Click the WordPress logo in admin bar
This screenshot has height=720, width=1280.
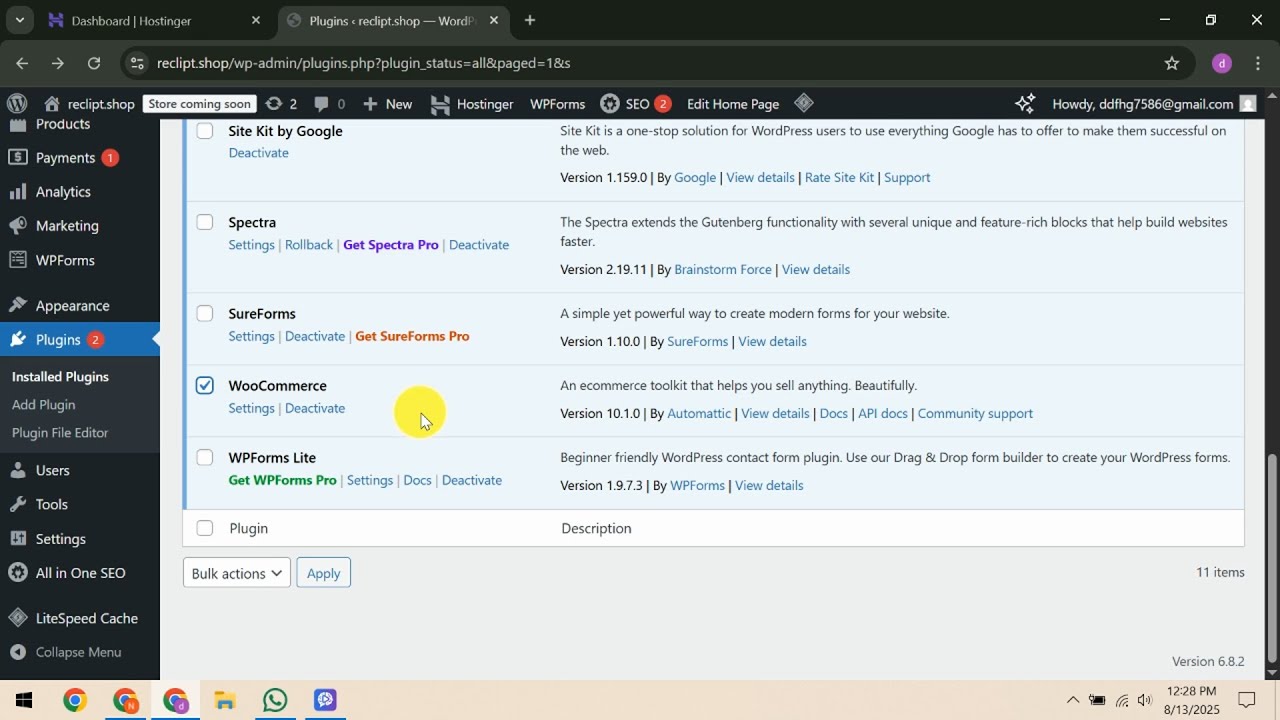17,103
